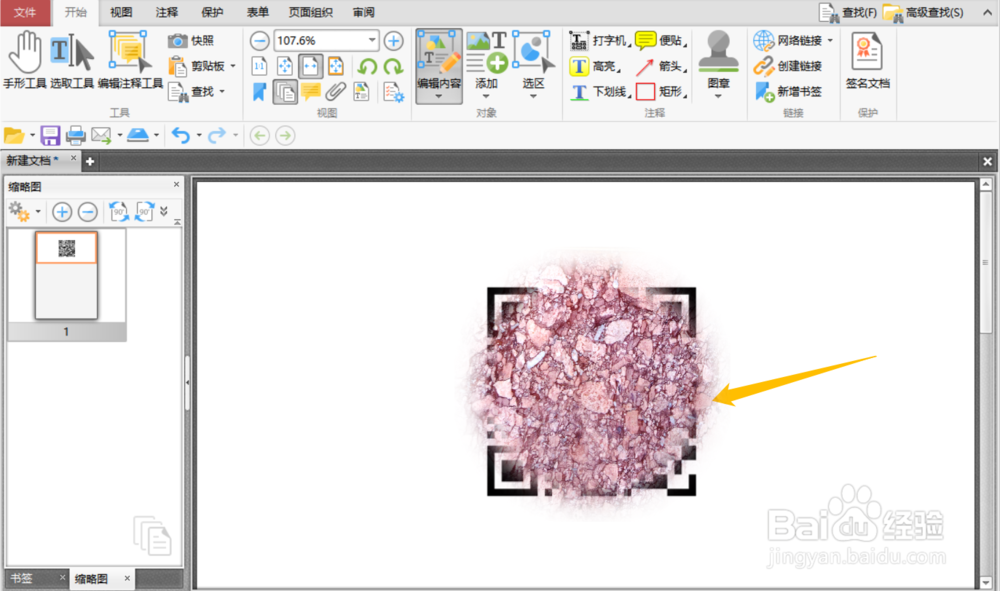Activate the text Select tool (选取工具)

[x=72, y=61]
